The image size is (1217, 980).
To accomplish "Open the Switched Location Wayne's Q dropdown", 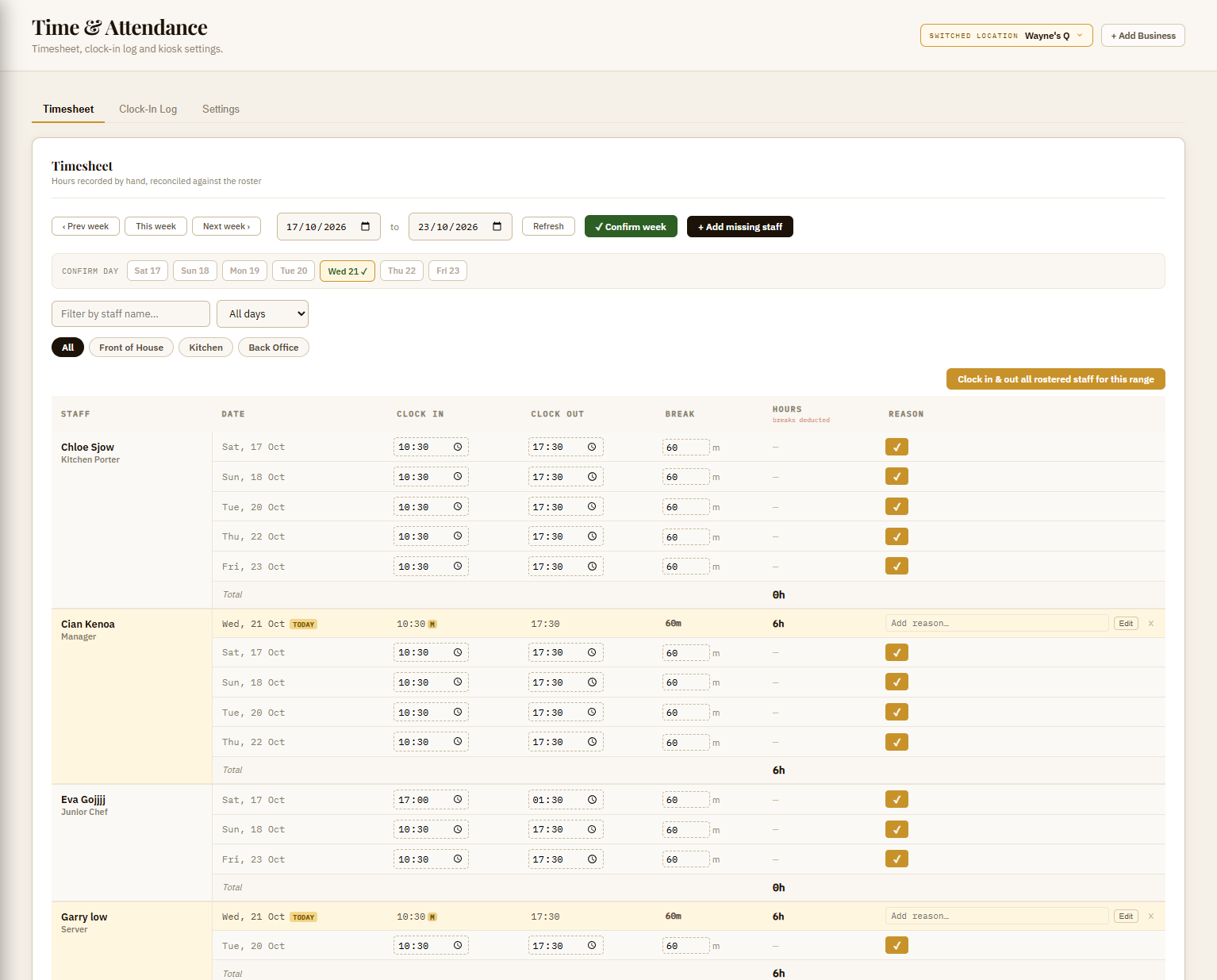I will tap(1006, 36).
